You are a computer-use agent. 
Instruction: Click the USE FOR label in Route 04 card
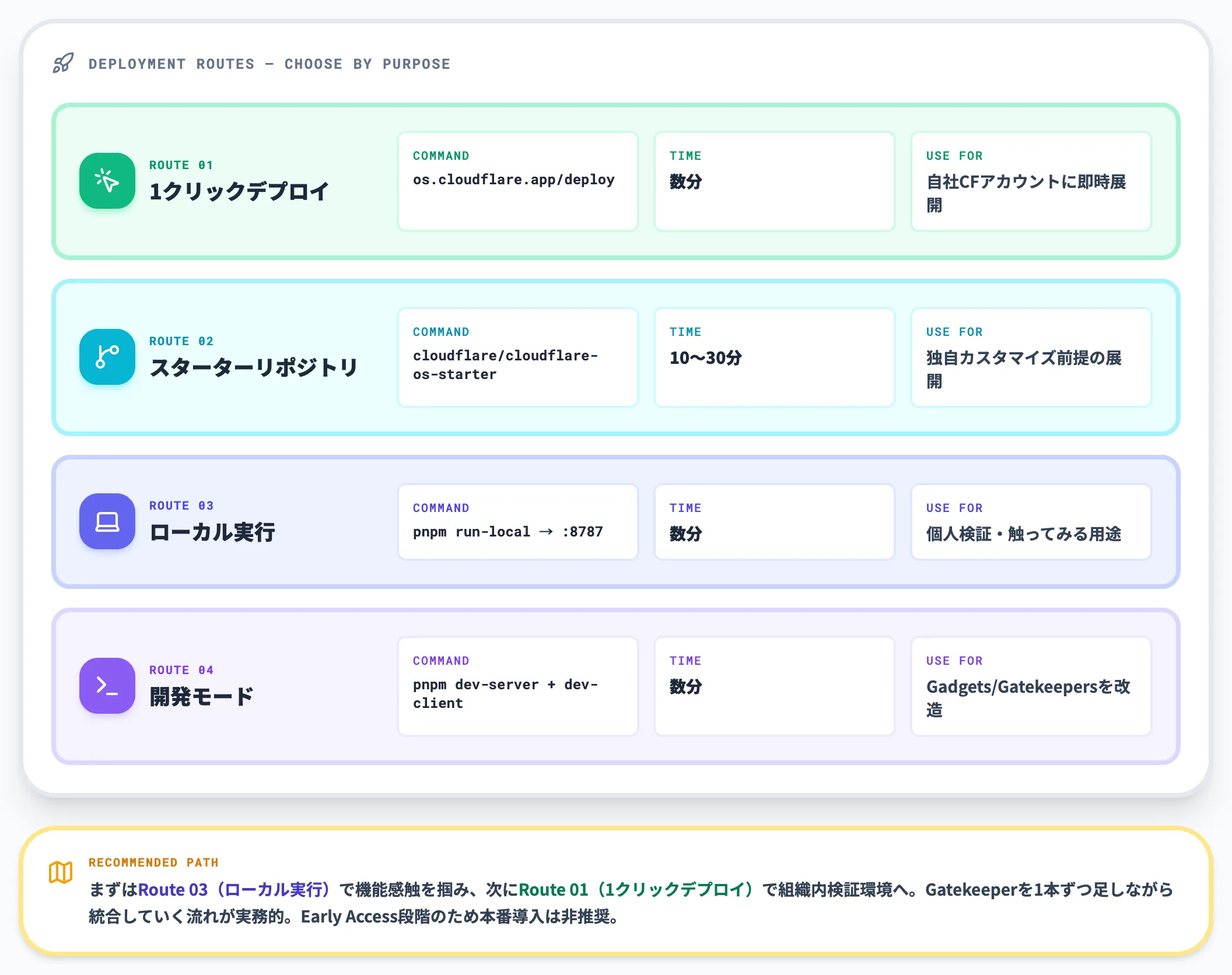(x=954, y=661)
